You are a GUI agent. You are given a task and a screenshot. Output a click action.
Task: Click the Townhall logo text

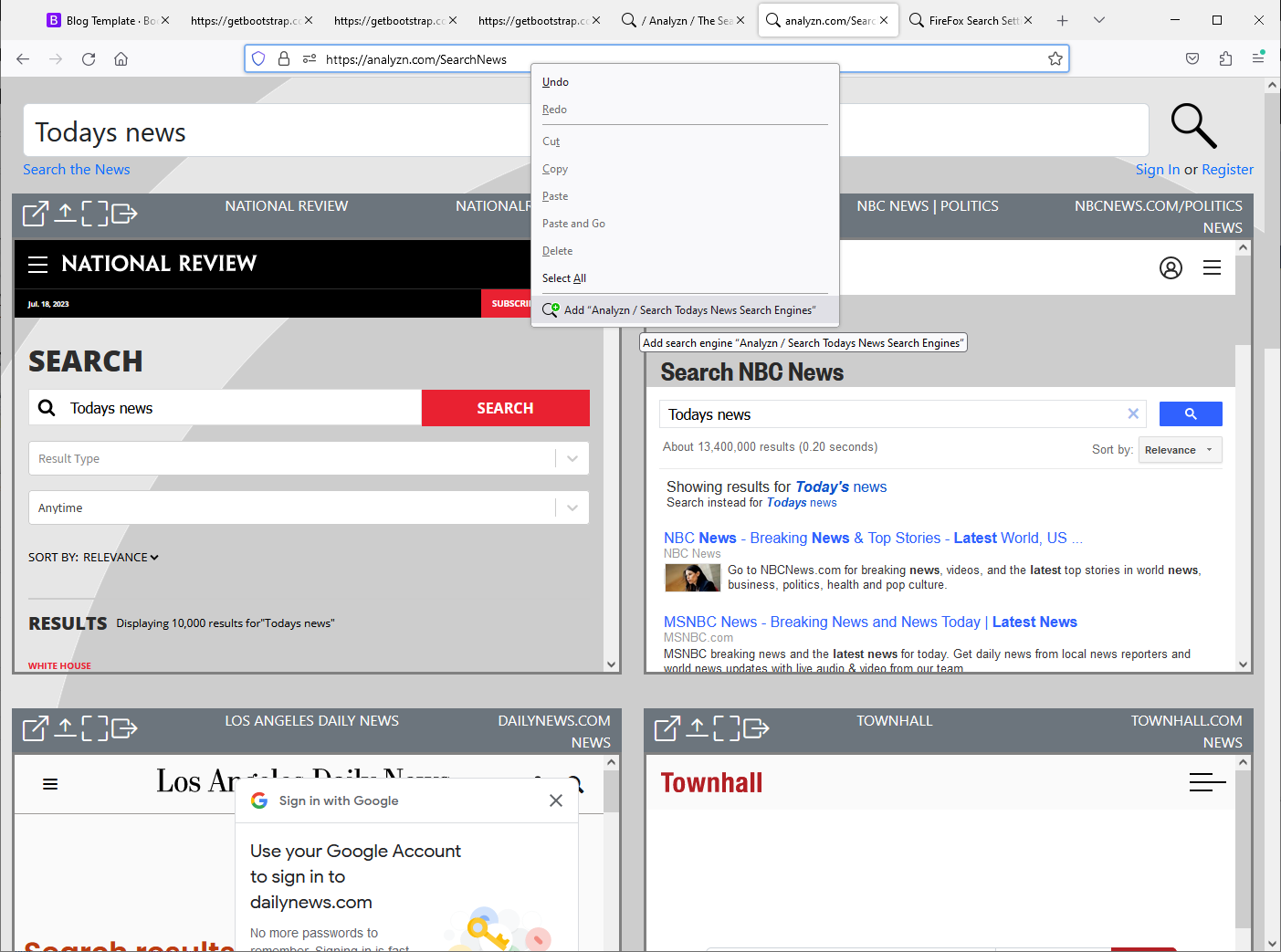711,783
